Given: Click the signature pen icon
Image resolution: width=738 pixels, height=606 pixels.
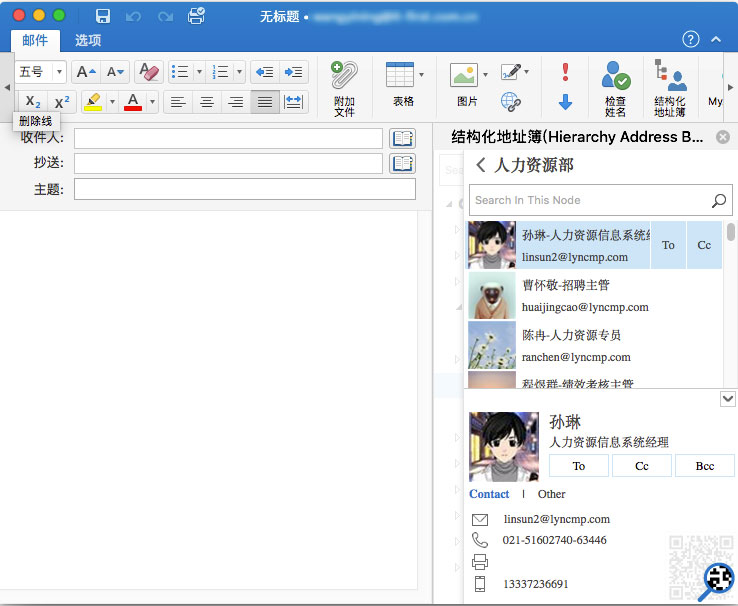Looking at the screenshot, I should click(x=511, y=72).
